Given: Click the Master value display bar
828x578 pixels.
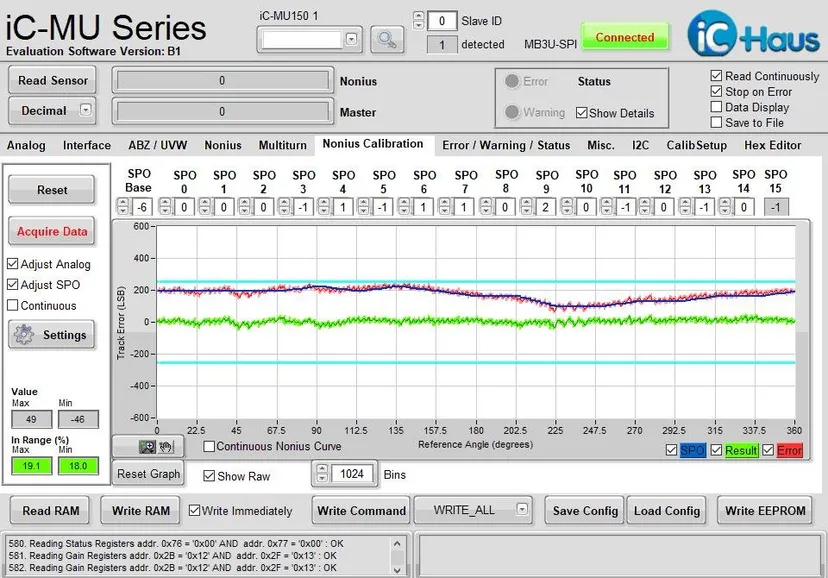Looking at the screenshot, I should coord(222,111).
